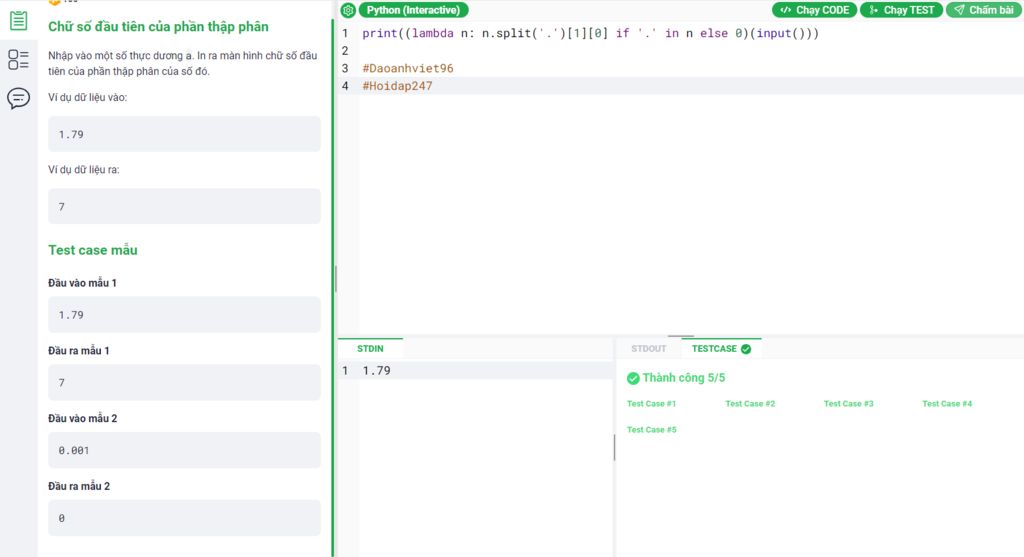1024x557 pixels.
Task: Switch to the STDOUT tab
Action: pyautogui.click(x=648, y=349)
